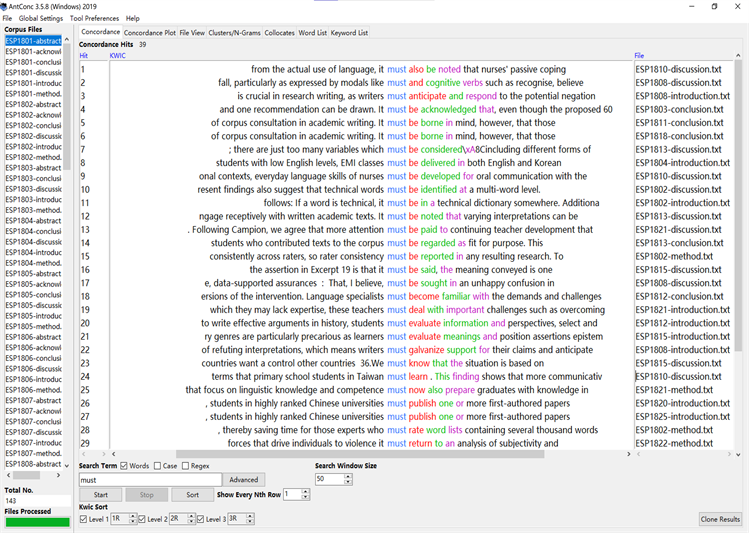Increase the Search Window Size spinner value

click(x=349, y=476)
